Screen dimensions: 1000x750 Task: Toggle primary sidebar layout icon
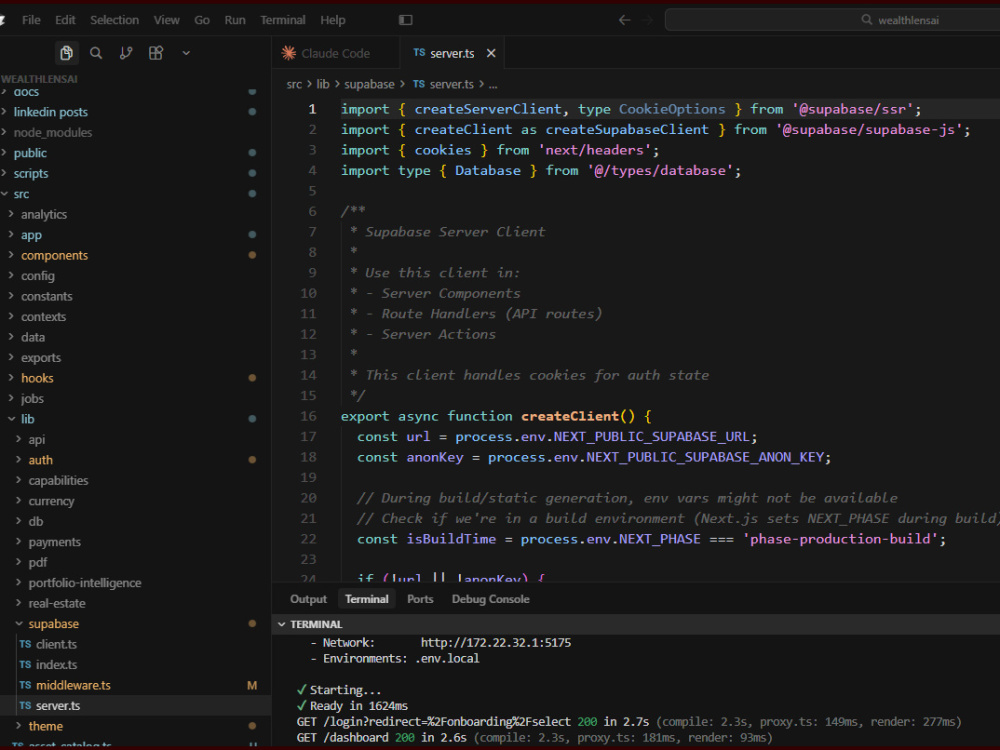tap(406, 20)
